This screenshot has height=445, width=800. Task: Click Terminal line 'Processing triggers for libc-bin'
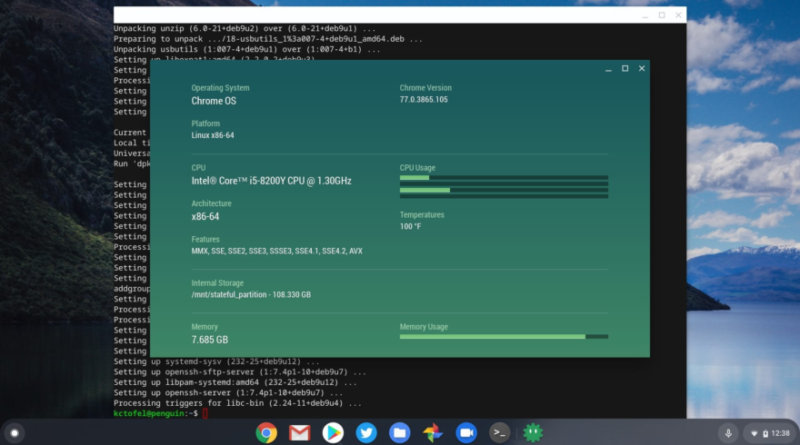(237, 403)
